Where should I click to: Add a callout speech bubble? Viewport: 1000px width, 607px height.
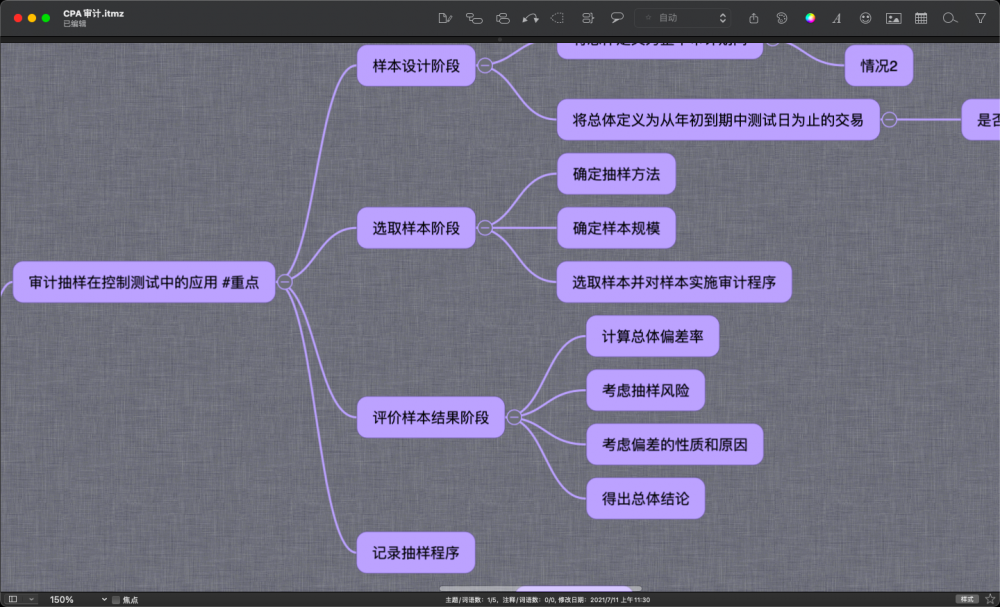click(617, 18)
